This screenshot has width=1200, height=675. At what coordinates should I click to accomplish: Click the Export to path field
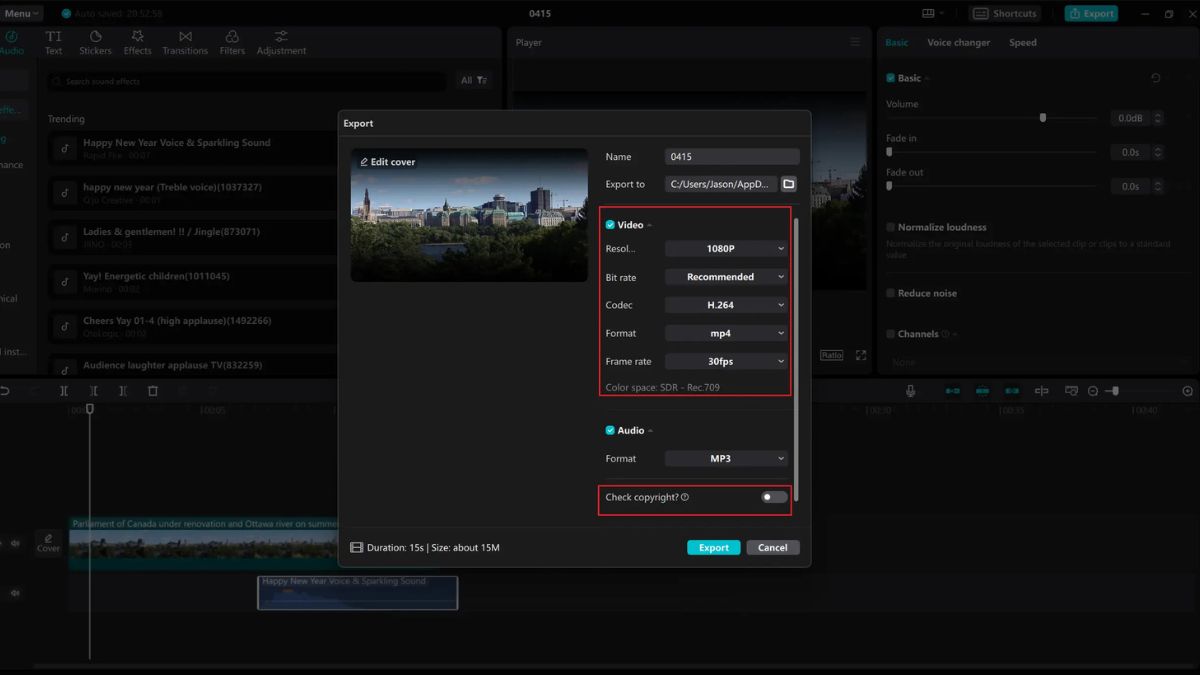click(722, 184)
